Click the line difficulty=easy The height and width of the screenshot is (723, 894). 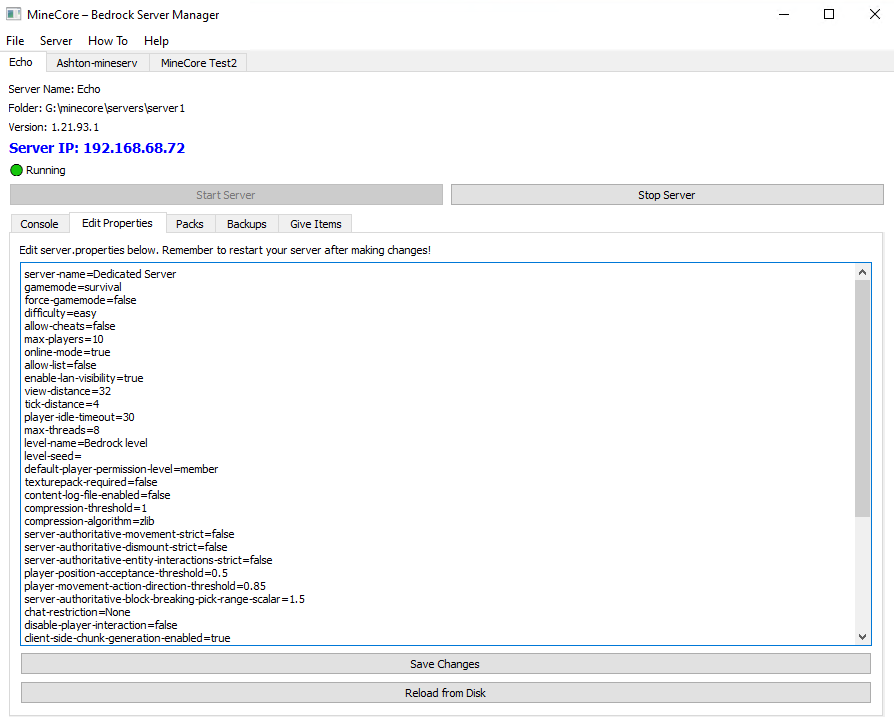coord(60,313)
